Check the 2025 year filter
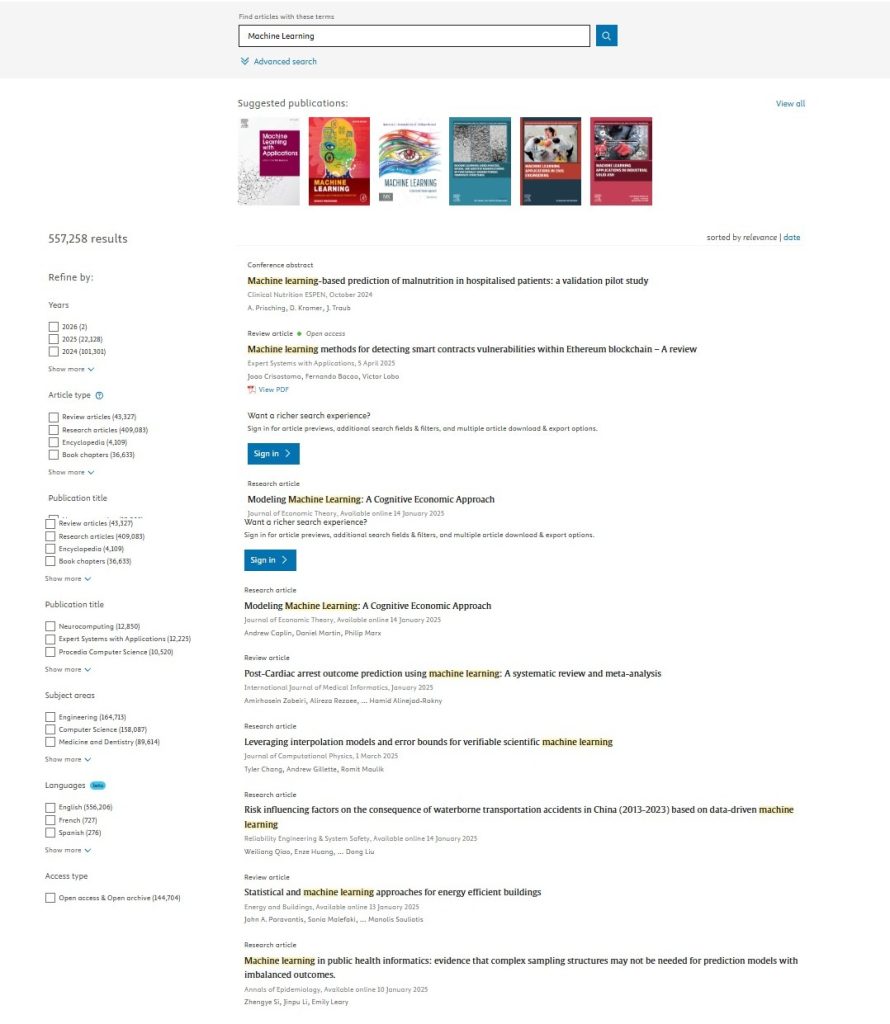The image size is (890, 1024). point(54,339)
